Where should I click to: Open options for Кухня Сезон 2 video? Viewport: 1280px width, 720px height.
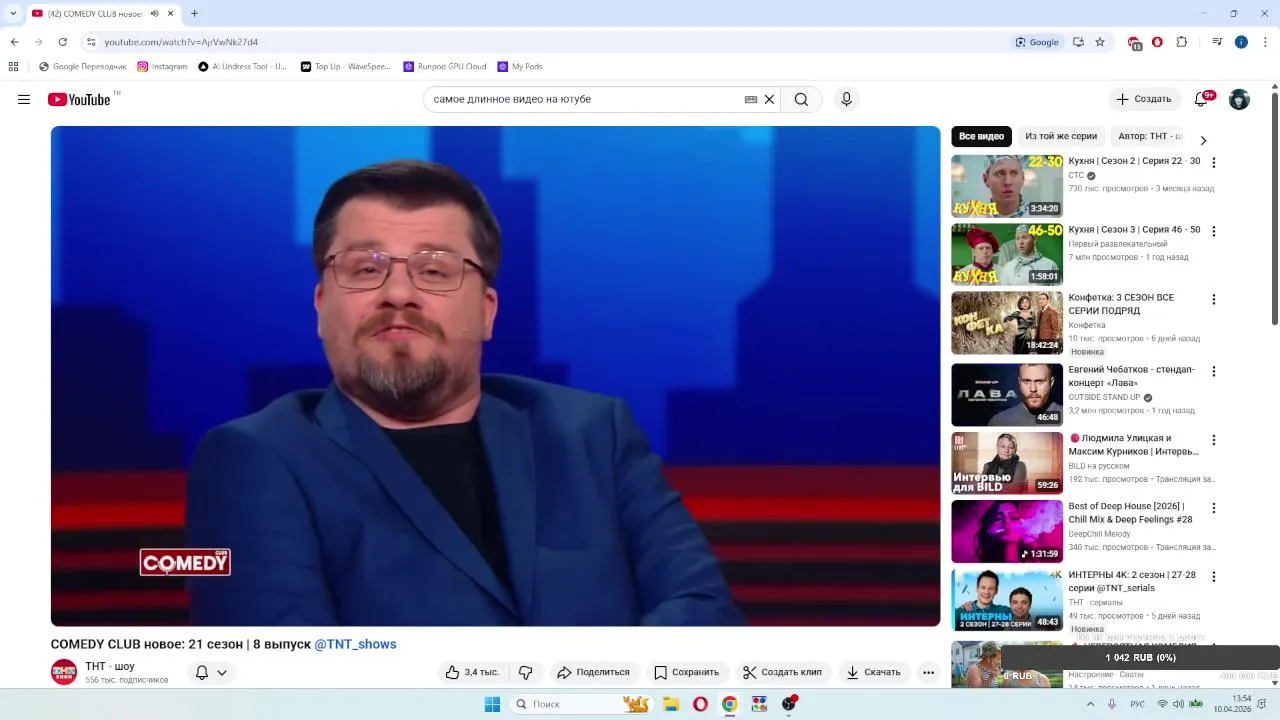(1214, 162)
